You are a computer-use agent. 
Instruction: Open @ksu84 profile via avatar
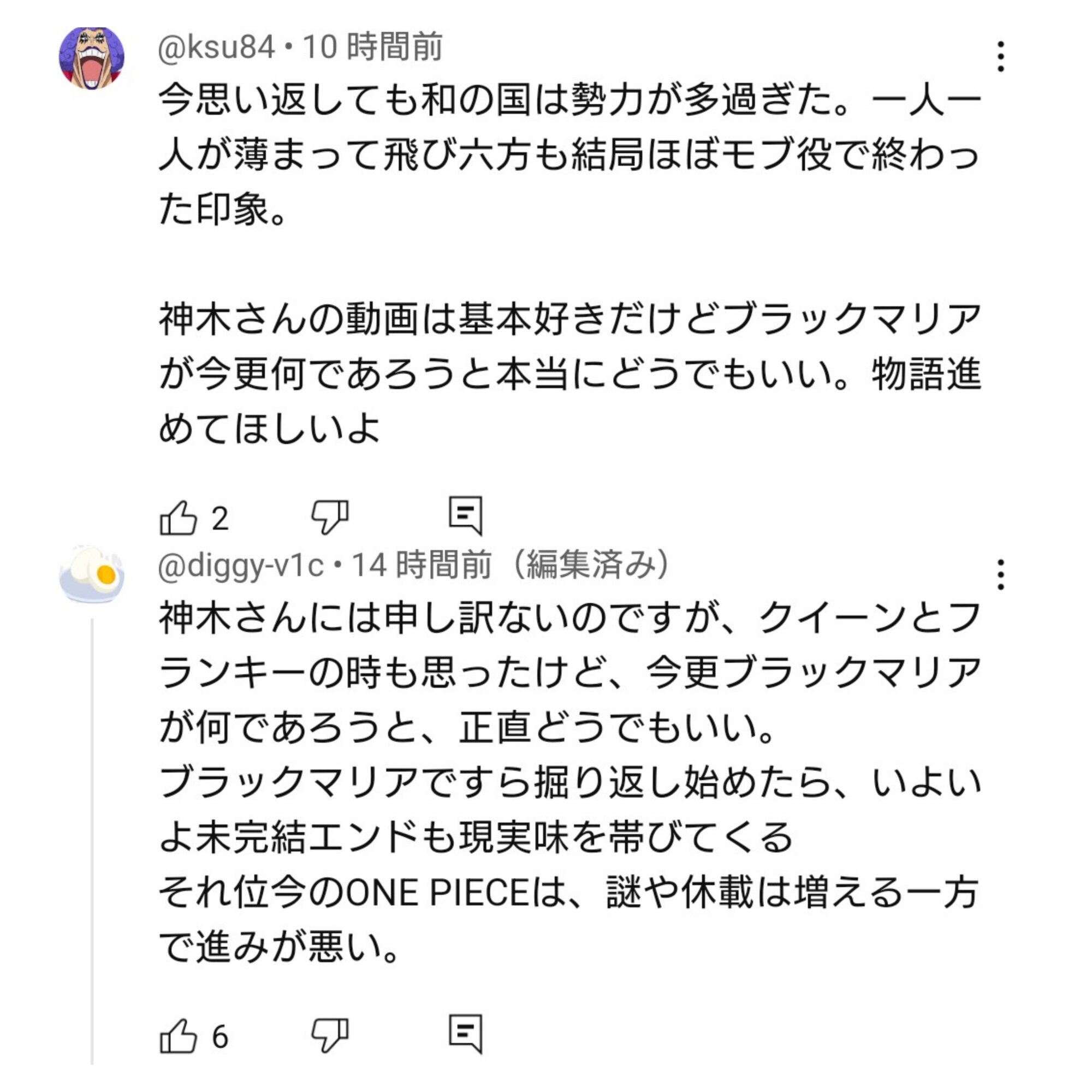pos(92,58)
